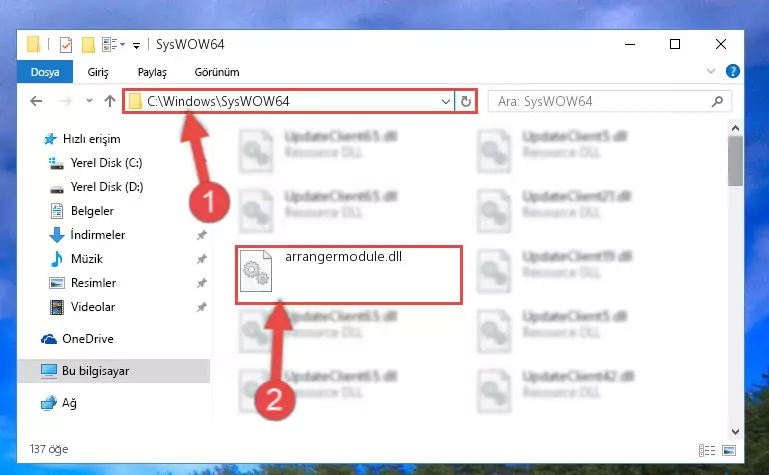Click the New folder icon in quick access toolbar
This screenshot has width=769, height=475.
pyautogui.click(x=88, y=45)
